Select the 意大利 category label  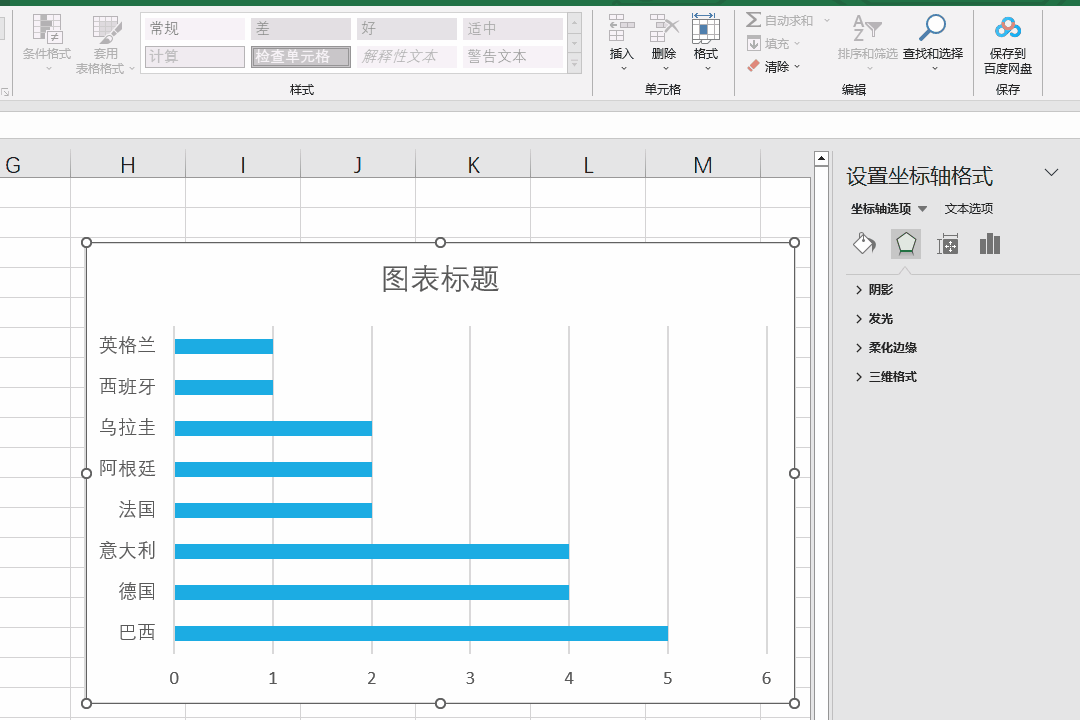[127, 551]
